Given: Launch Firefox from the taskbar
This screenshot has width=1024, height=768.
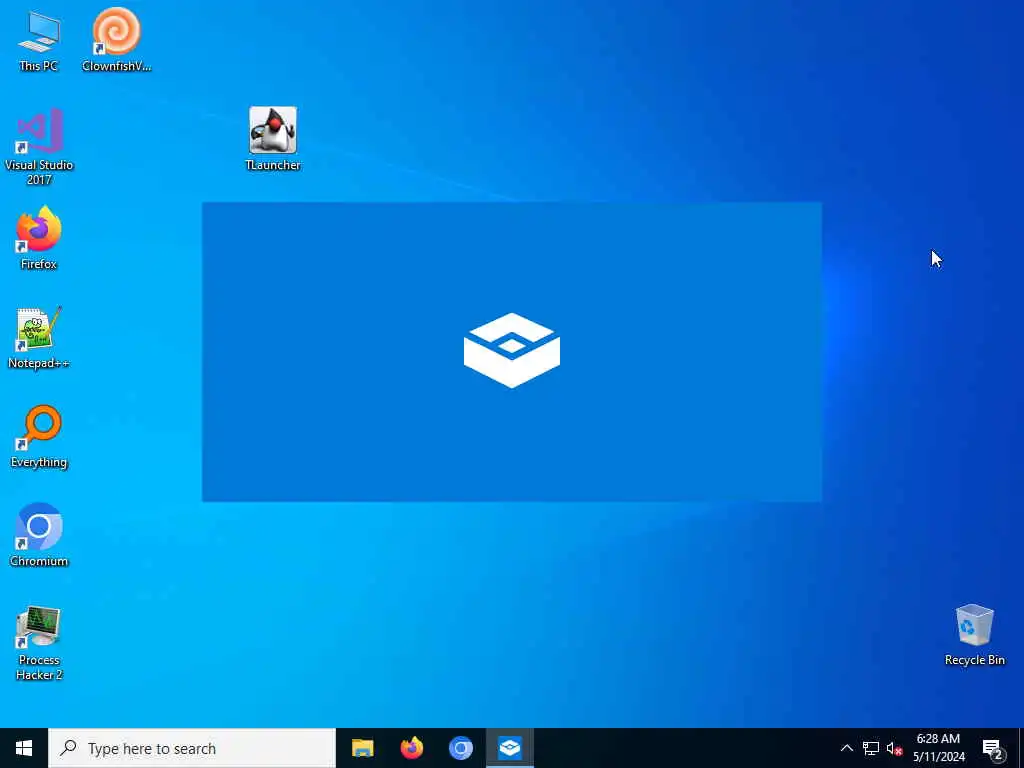Looking at the screenshot, I should point(411,748).
